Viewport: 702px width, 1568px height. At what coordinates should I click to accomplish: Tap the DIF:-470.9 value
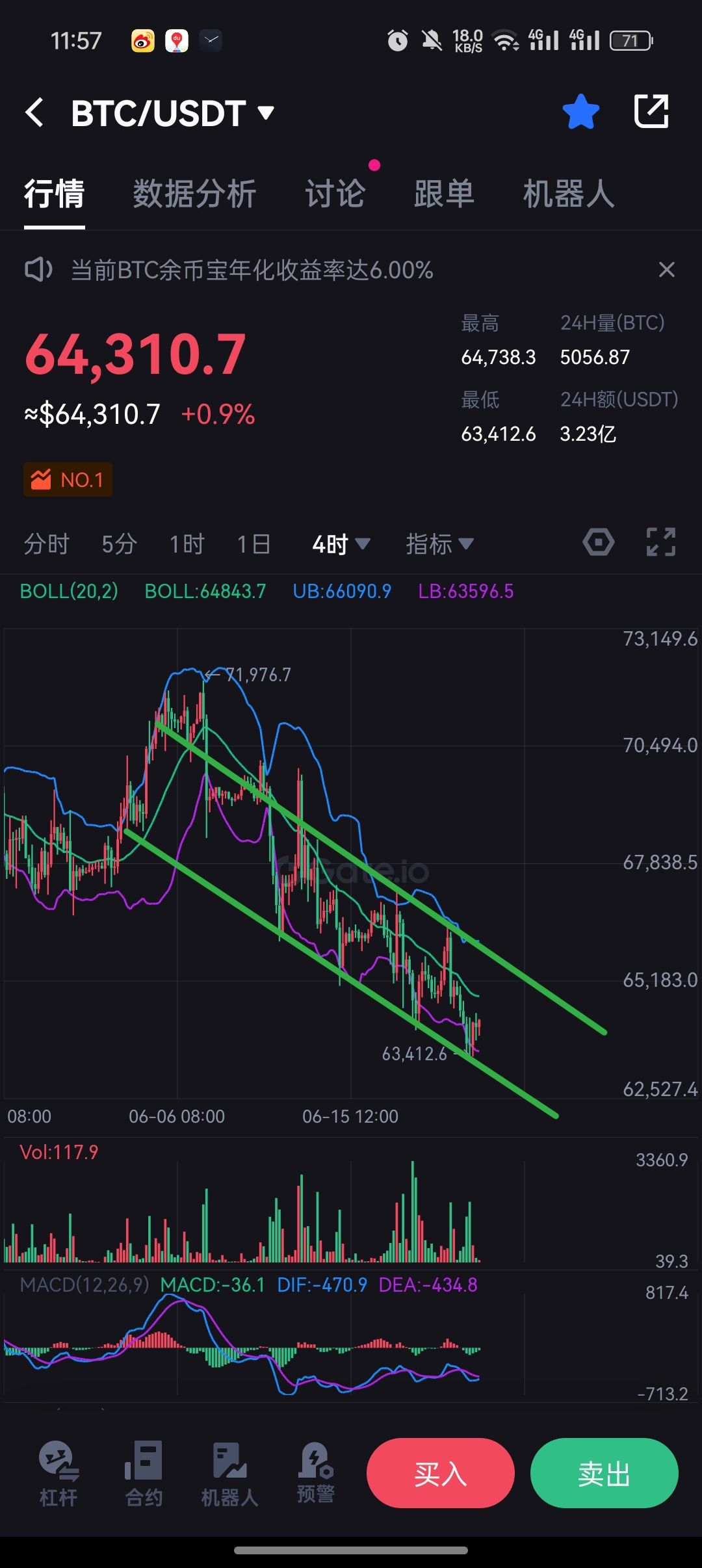tap(322, 1285)
